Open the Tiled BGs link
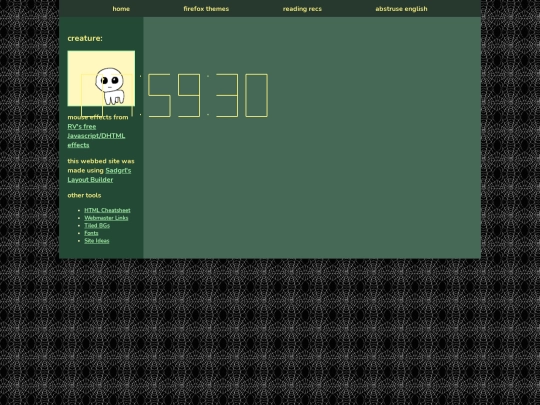This screenshot has height=405, width=540. click(97, 225)
